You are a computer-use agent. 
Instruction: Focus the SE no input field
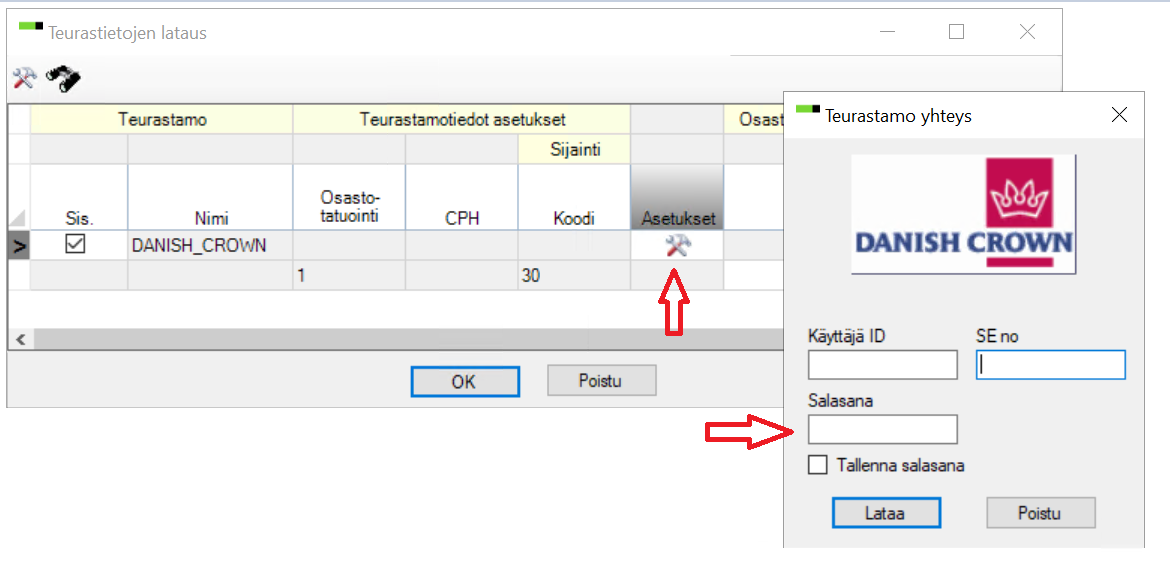point(1051,365)
